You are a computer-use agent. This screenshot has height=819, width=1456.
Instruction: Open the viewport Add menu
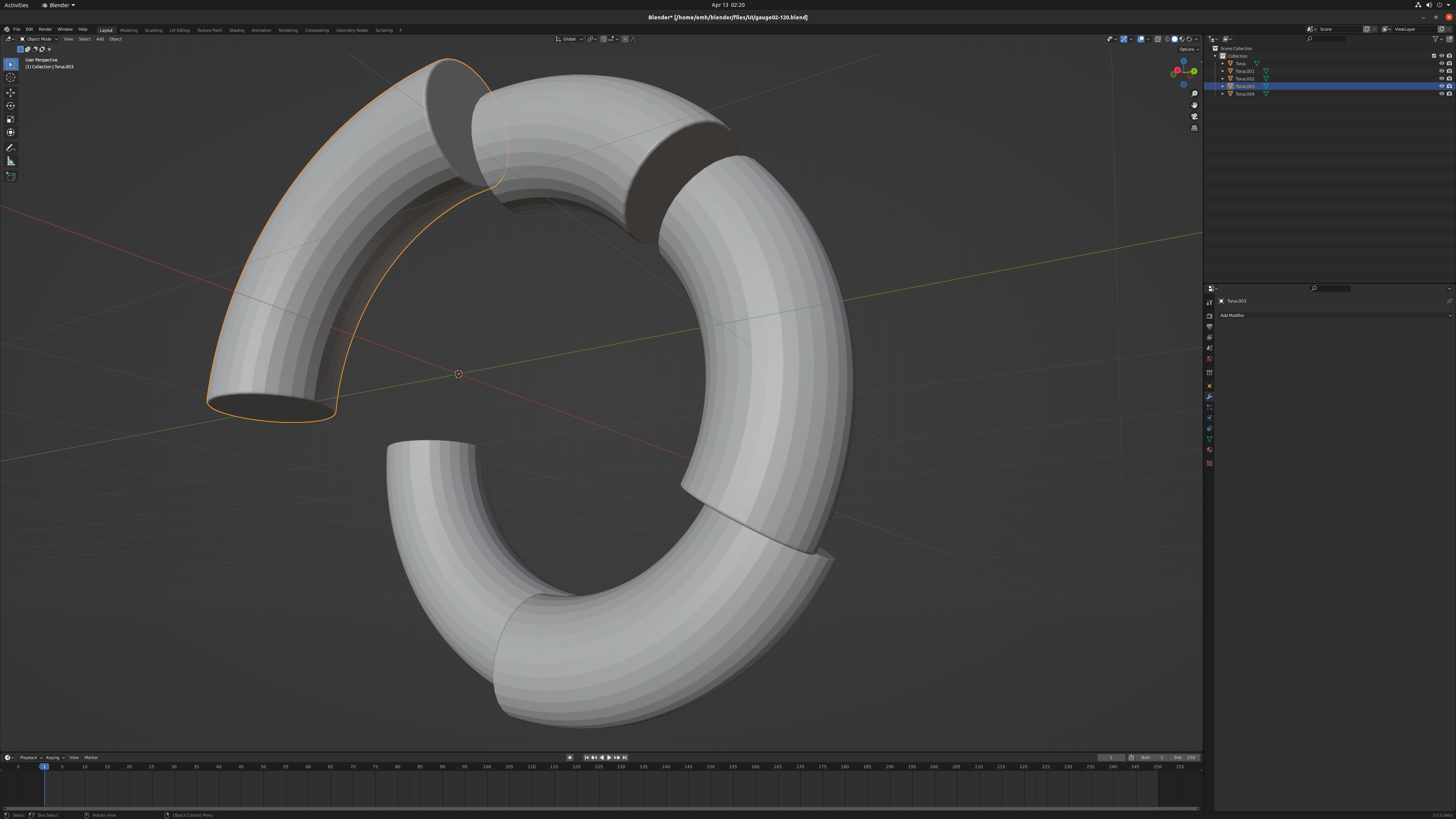pos(99,39)
